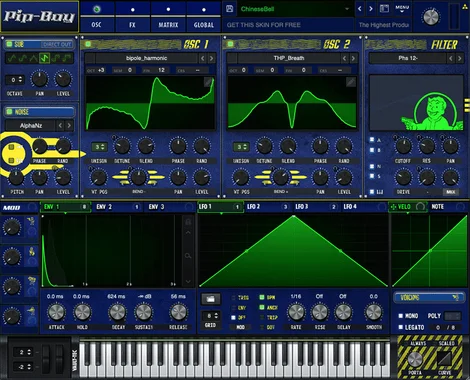The width and height of the screenshot is (470, 380).
Task: Enable filter routing checkbox B
Action: click(x=372, y=150)
